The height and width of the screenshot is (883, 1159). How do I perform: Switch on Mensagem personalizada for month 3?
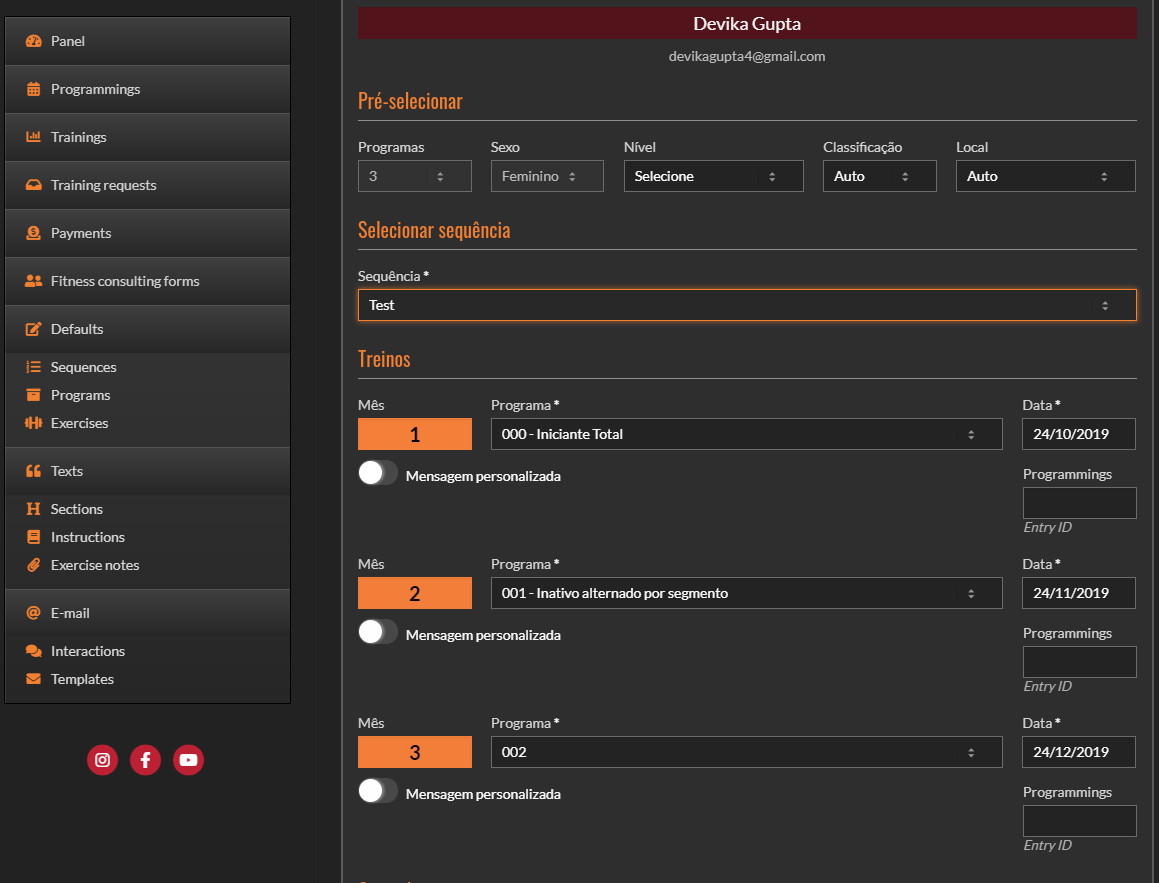[378, 792]
